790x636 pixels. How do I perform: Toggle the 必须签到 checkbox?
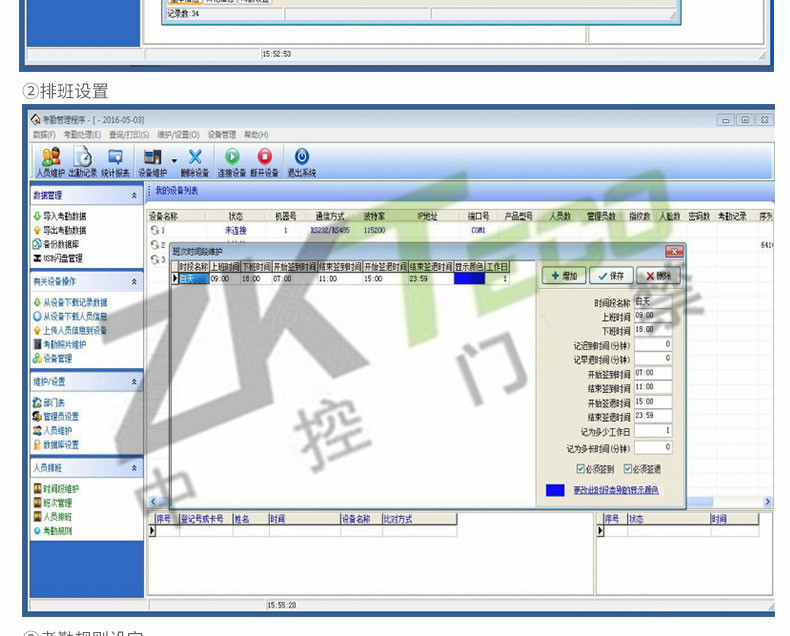click(581, 469)
